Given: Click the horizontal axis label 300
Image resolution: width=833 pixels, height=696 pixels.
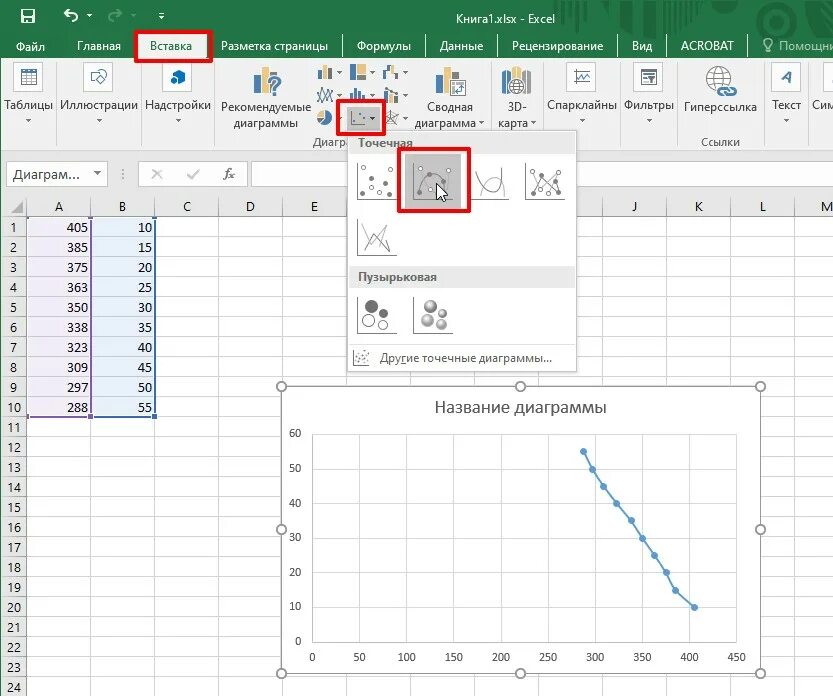Looking at the screenshot, I should (595, 657).
